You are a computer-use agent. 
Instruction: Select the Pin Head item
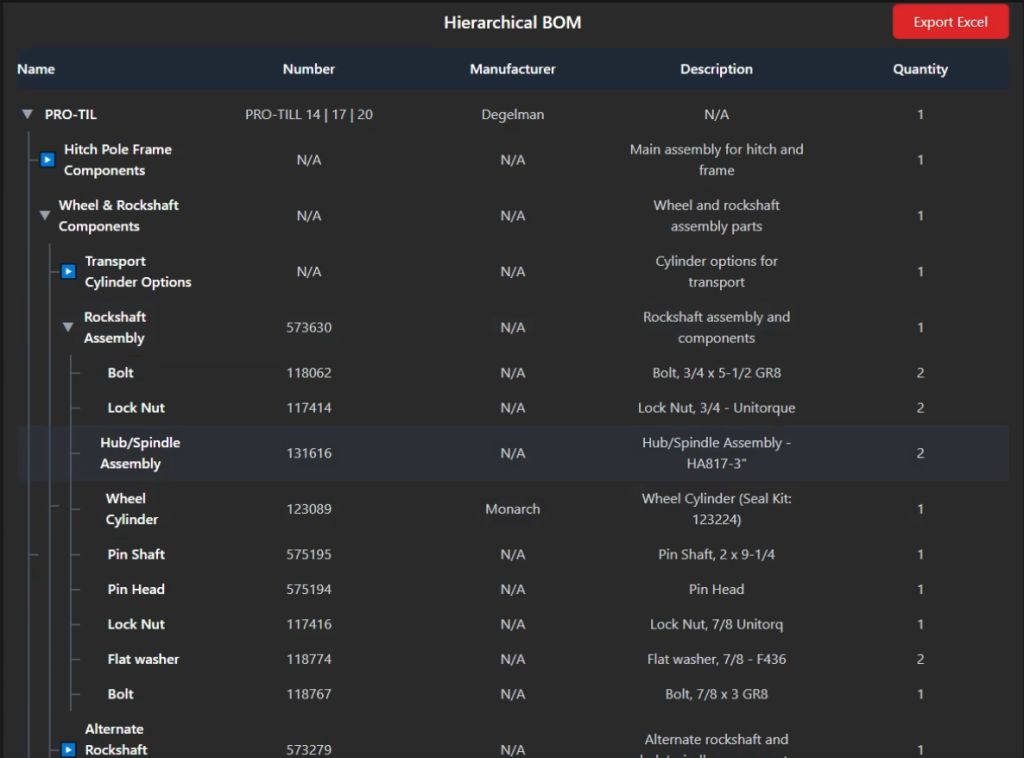[x=136, y=589]
